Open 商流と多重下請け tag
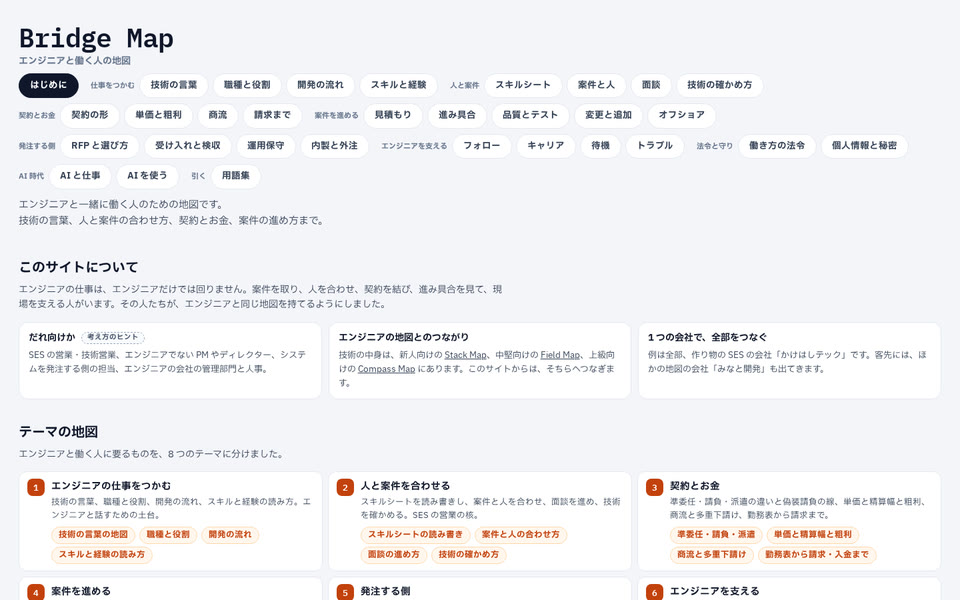This screenshot has height=600, width=960. (x=711, y=555)
